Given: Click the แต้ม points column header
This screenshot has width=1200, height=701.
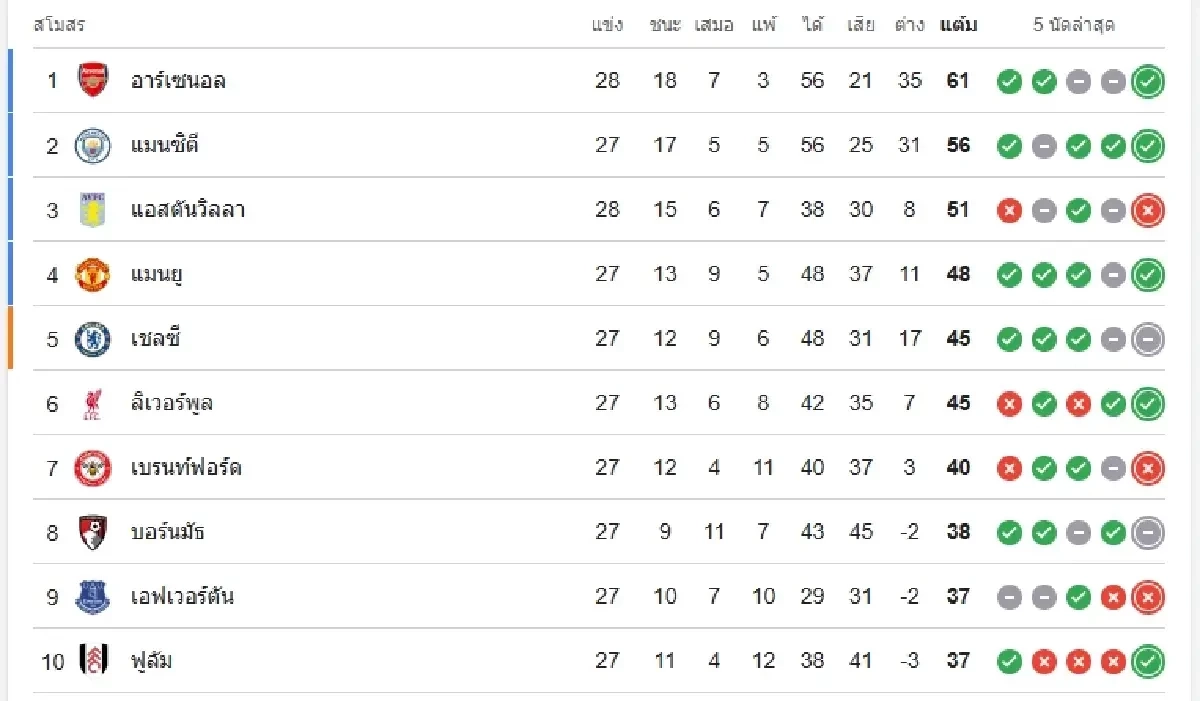Looking at the screenshot, I should 958,25.
